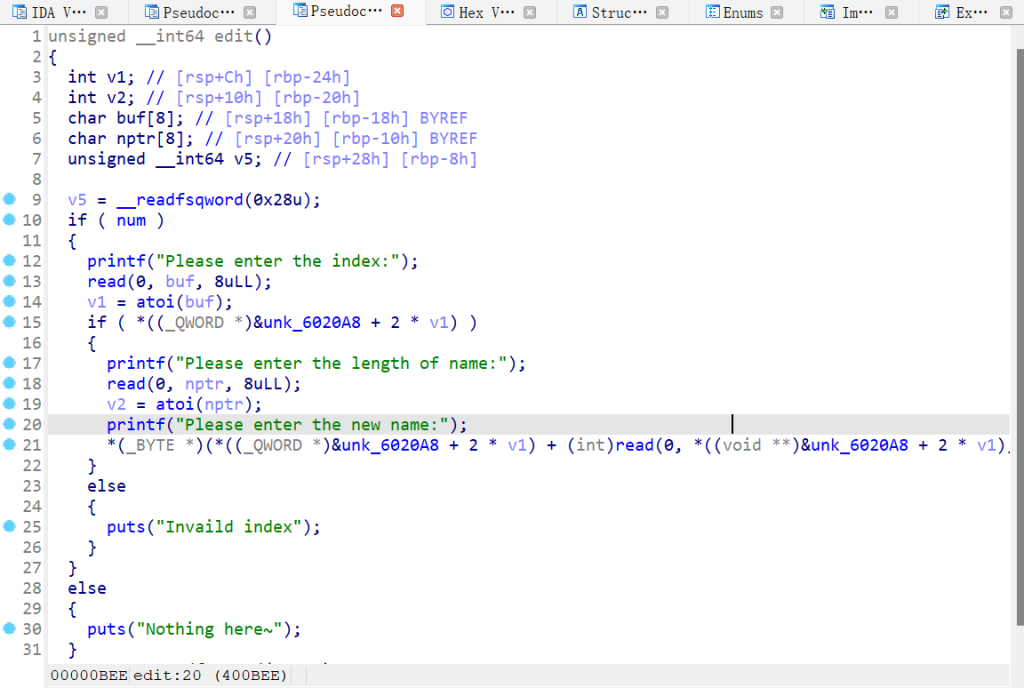Close the active Pseudocode tab with red X
This screenshot has height=688, width=1024.
pos(397,11)
